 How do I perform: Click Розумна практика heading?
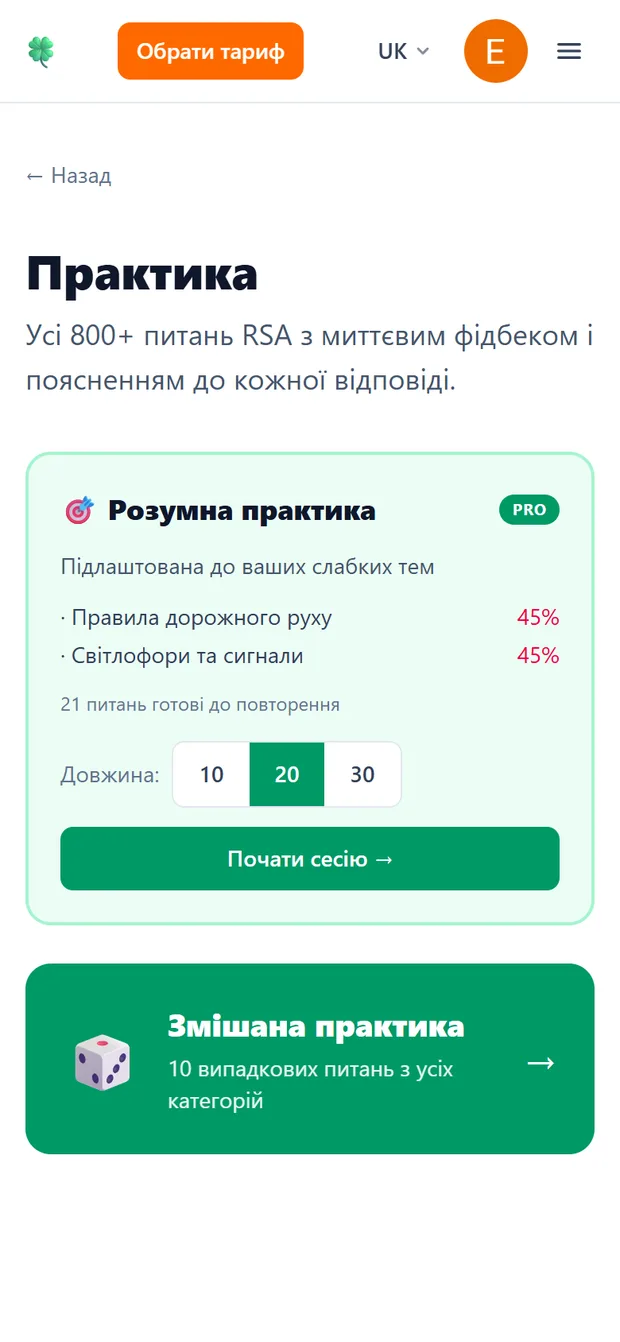click(242, 511)
